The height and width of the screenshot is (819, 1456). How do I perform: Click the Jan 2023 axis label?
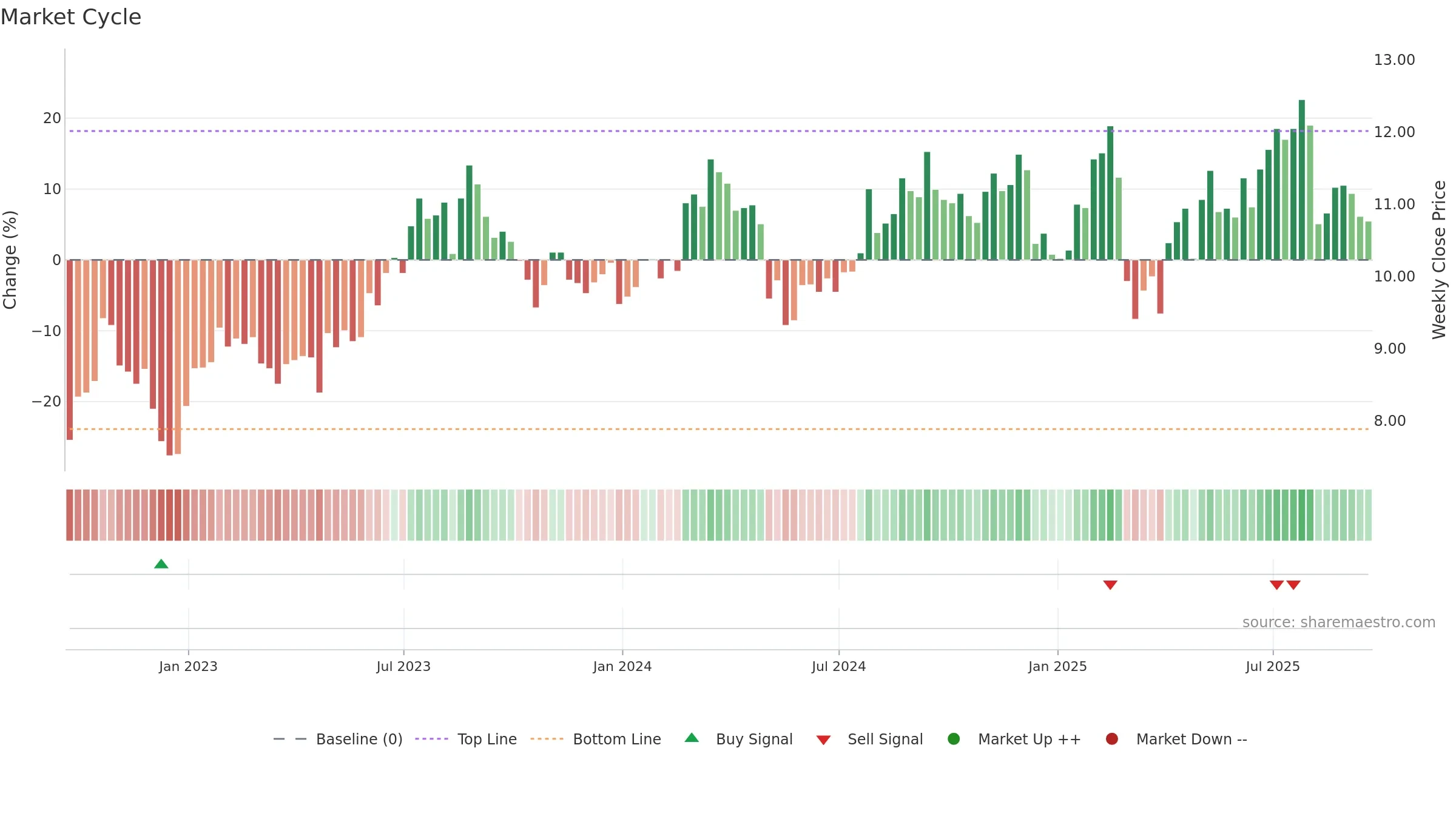pyautogui.click(x=188, y=666)
